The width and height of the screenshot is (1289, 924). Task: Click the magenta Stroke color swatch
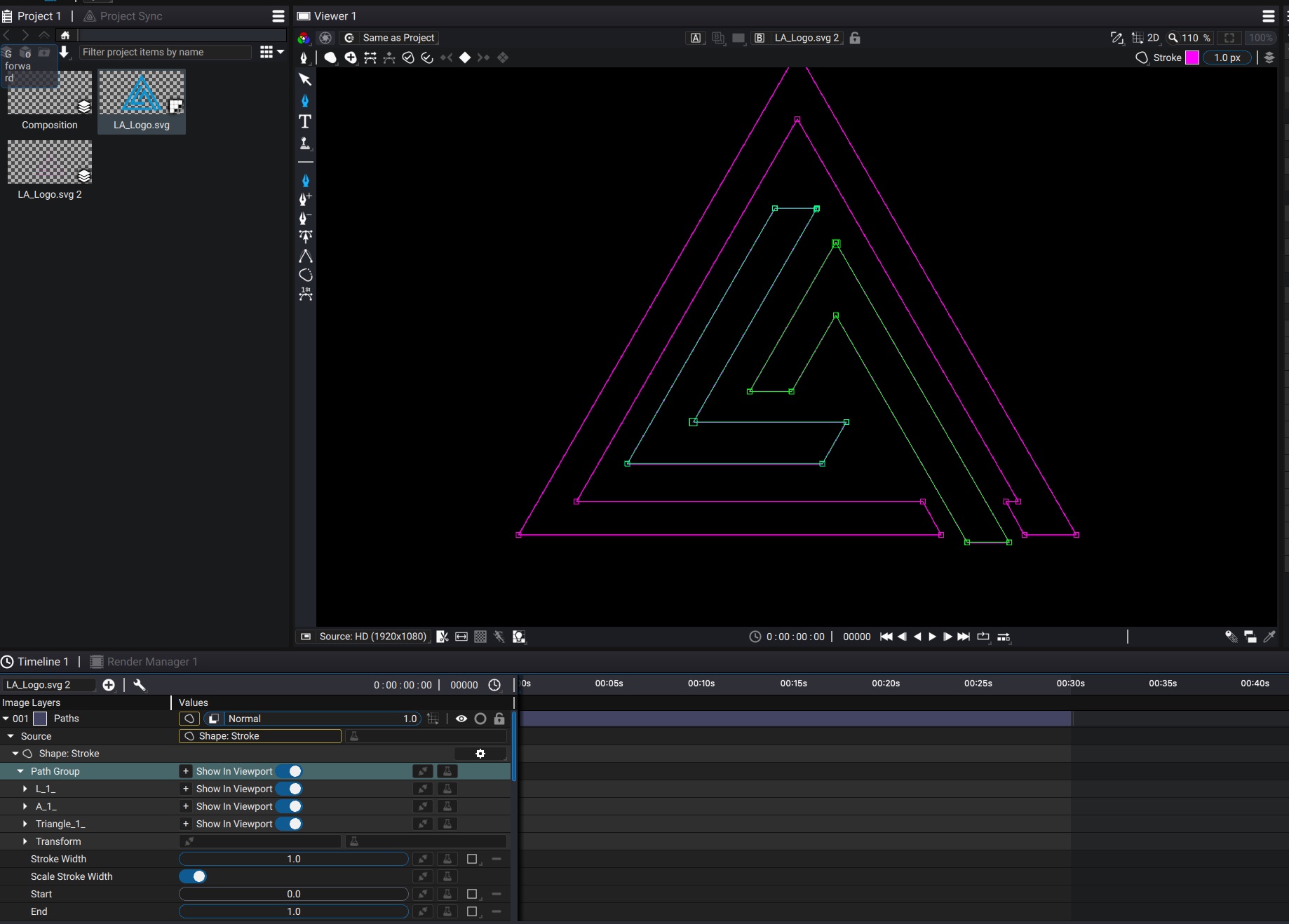1192,57
